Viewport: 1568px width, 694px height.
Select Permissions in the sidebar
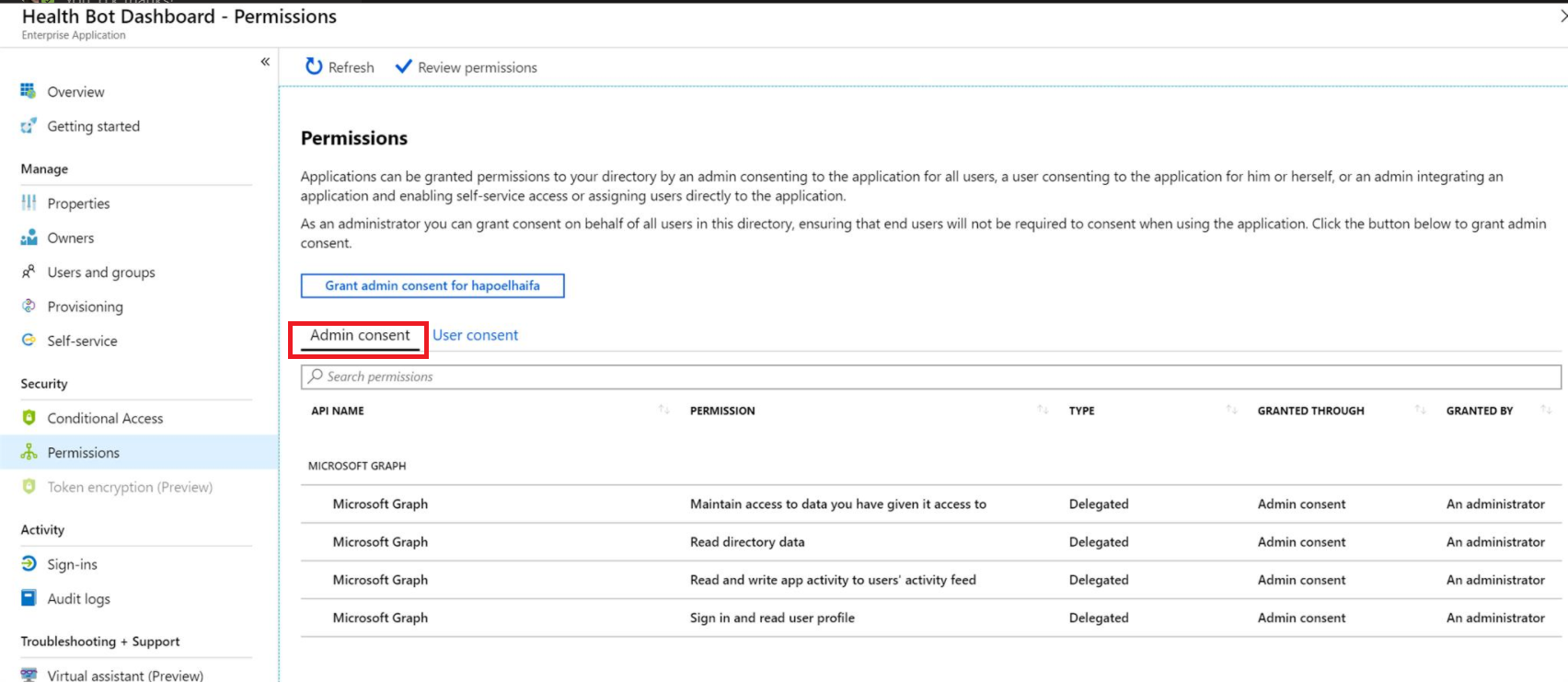(139, 452)
